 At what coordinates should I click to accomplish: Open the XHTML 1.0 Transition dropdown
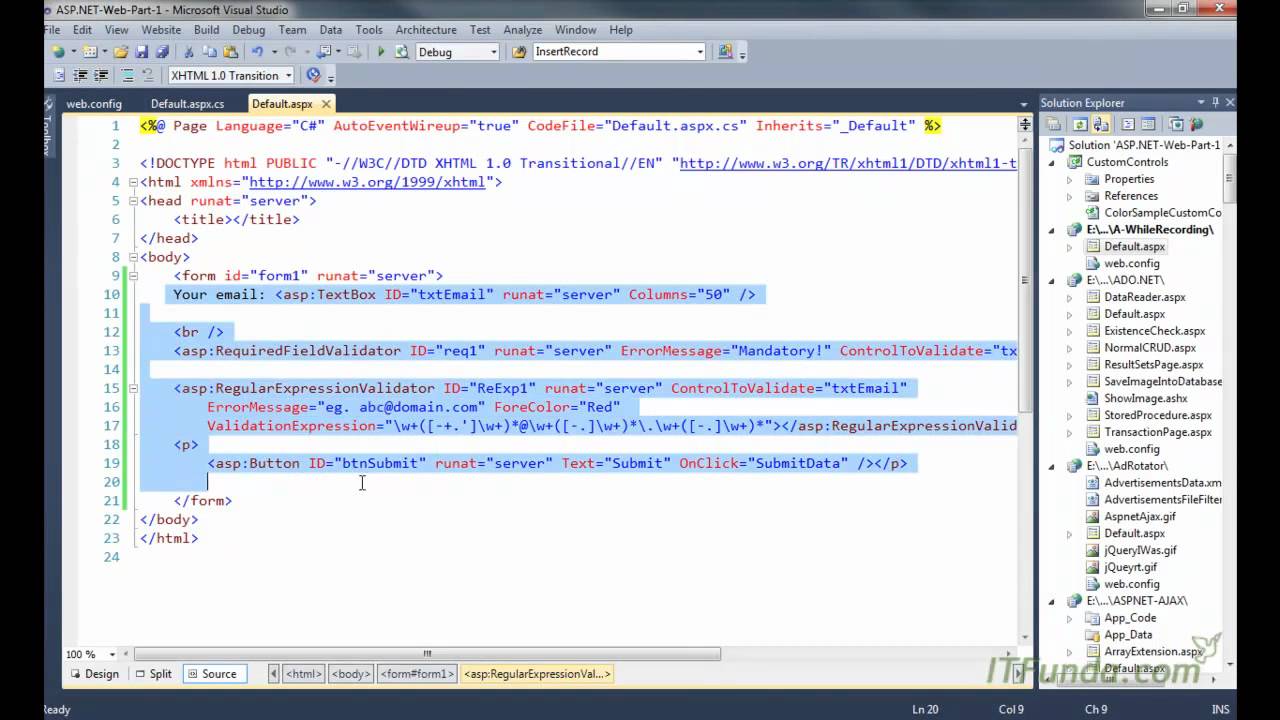(289, 75)
